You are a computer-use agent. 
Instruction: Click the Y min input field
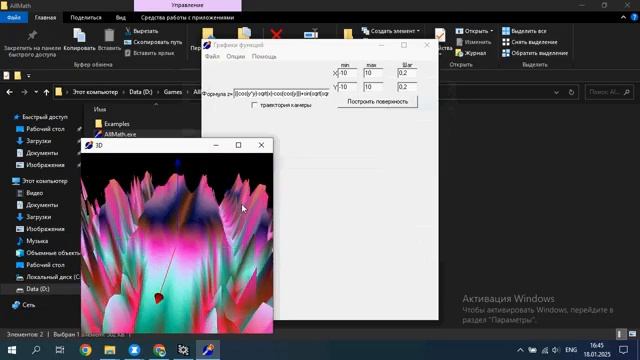[x=347, y=87]
